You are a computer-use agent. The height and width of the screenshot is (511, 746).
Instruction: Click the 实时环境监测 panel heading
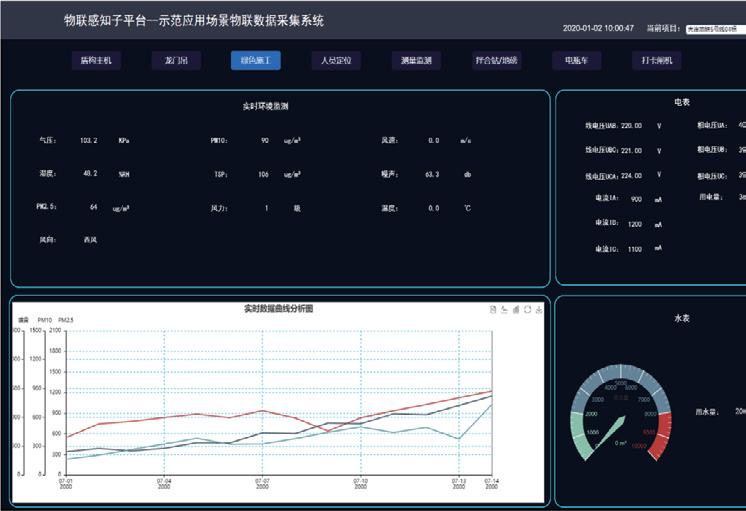click(x=265, y=106)
